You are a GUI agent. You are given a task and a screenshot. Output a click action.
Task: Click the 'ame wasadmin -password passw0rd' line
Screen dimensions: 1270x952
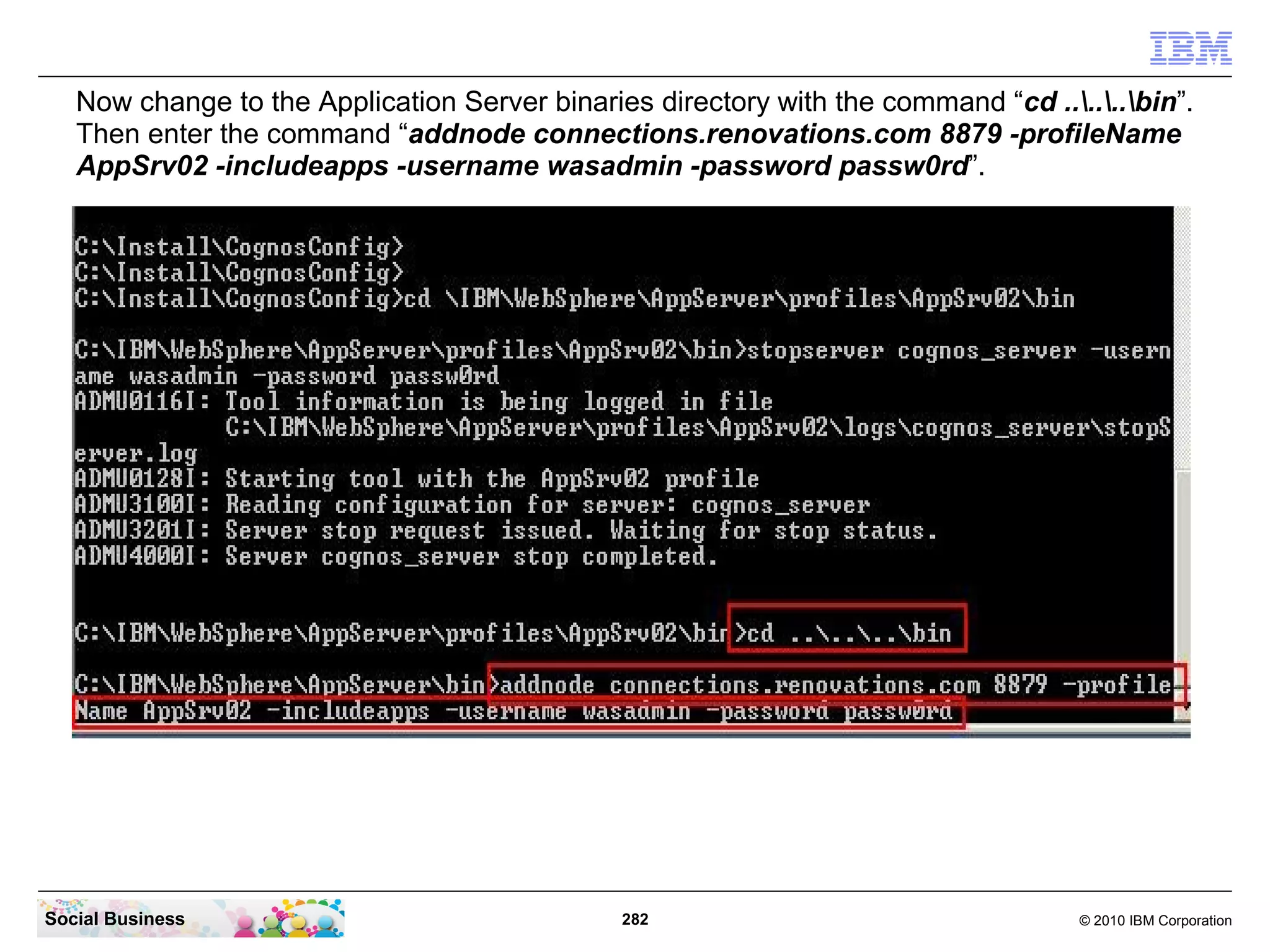286,376
